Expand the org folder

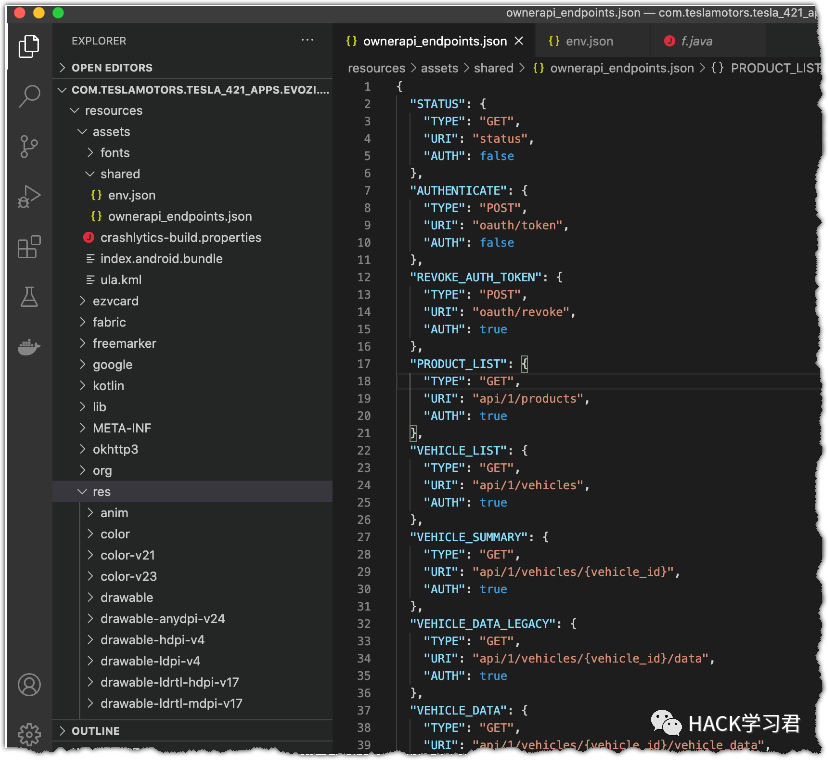pyautogui.click(x=82, y=470)
